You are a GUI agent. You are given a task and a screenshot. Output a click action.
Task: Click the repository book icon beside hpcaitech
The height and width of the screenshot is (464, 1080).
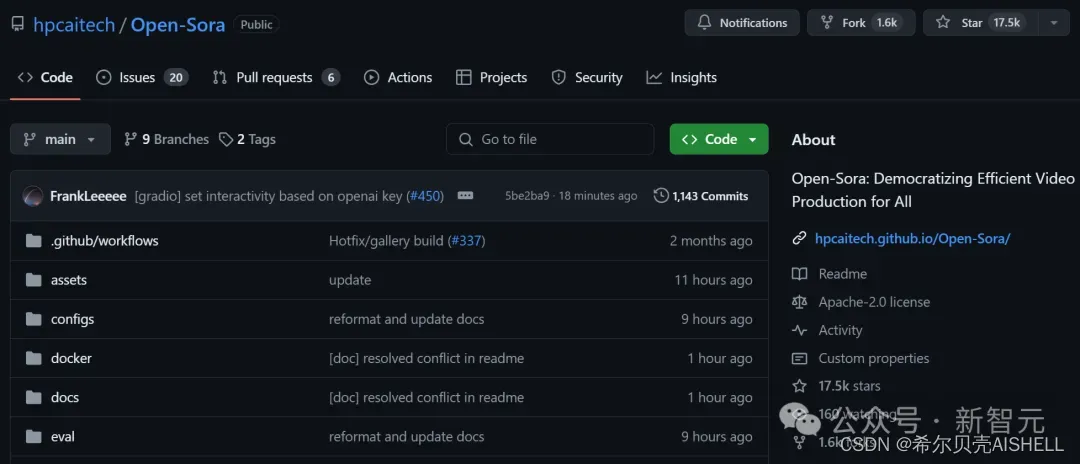(18, 25)
